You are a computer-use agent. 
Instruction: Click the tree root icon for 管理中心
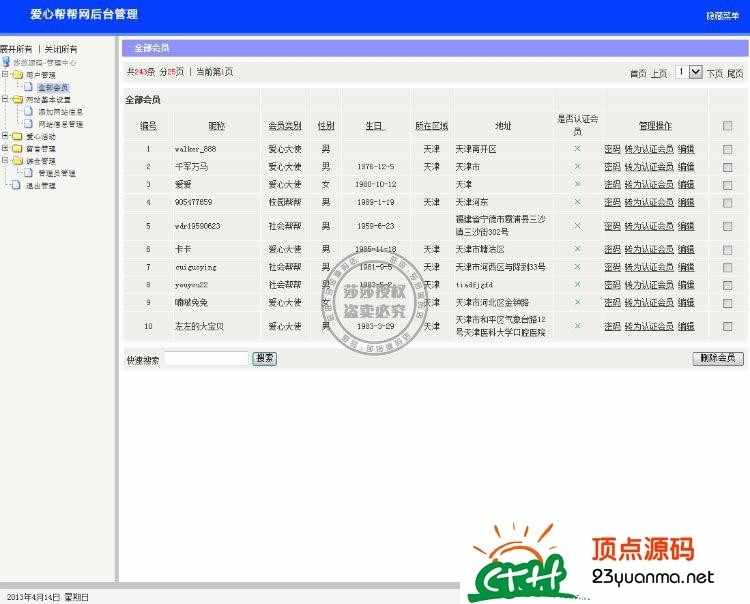[6, 62]
